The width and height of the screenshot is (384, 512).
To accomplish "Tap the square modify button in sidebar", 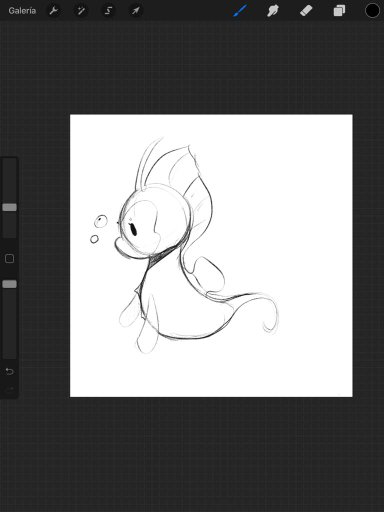I will pos(9,258).
